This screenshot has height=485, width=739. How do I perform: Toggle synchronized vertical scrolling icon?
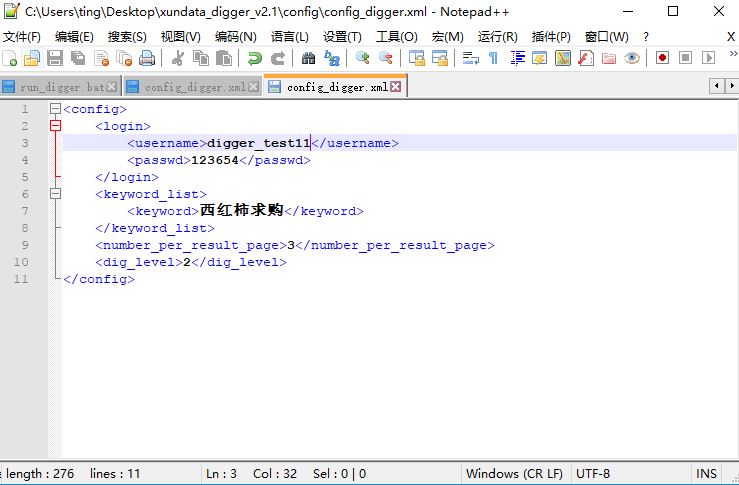click(x=417, y=58)
